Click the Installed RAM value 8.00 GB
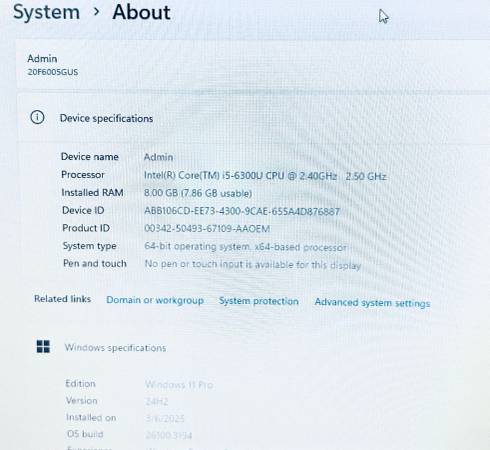The width and height of the screenshot is (490, 450). [198, 193]
